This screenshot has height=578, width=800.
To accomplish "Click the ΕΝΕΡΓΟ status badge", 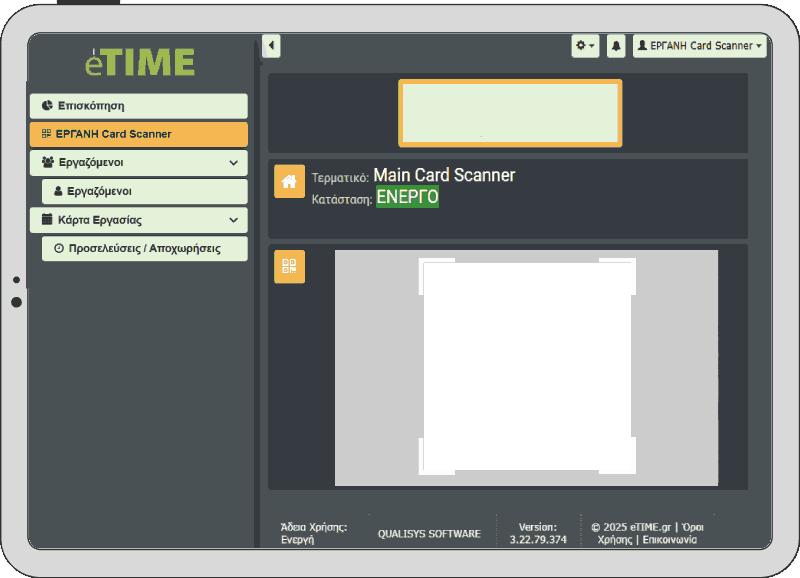I will point(407,197).
